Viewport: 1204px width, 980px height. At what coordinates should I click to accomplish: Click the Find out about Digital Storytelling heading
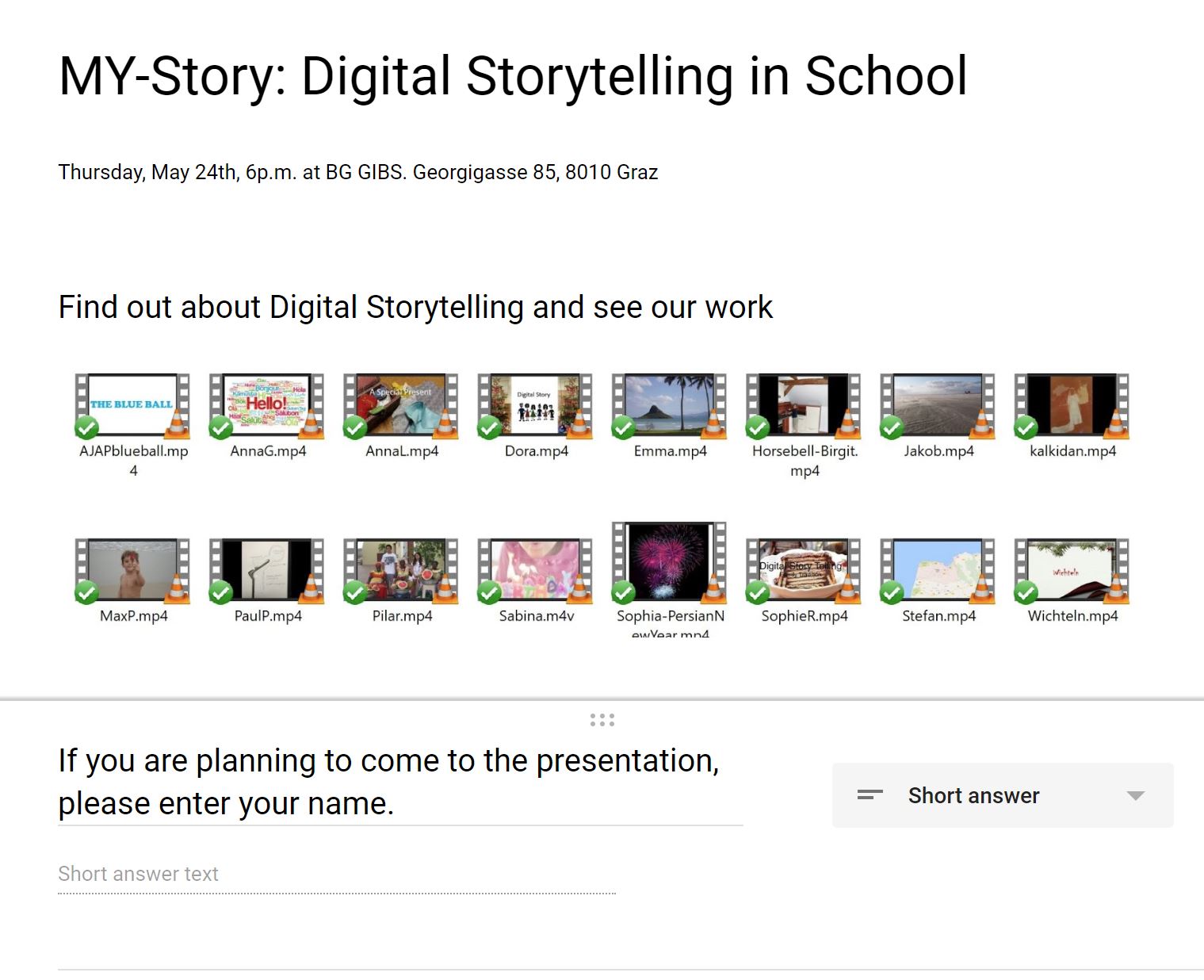pyautogui.click(x=415, y=307)
